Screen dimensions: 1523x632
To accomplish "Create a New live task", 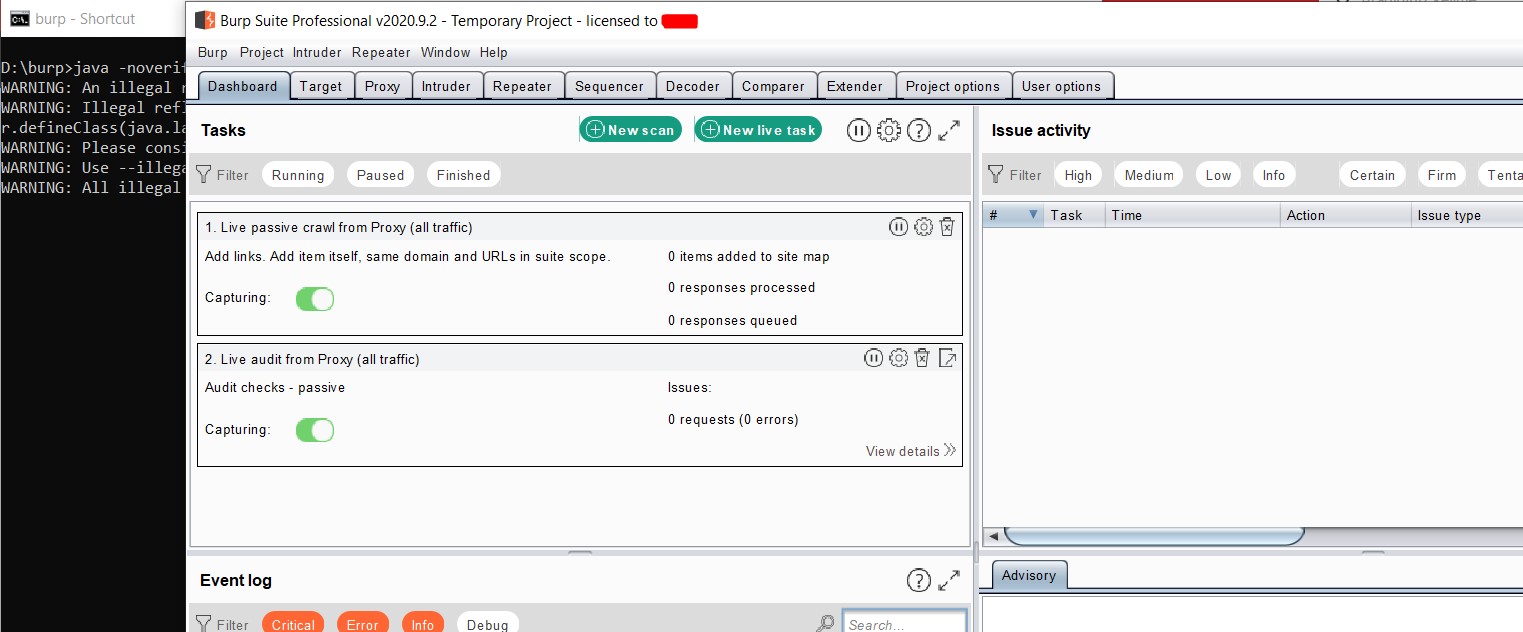I will [x=758, y=130].
